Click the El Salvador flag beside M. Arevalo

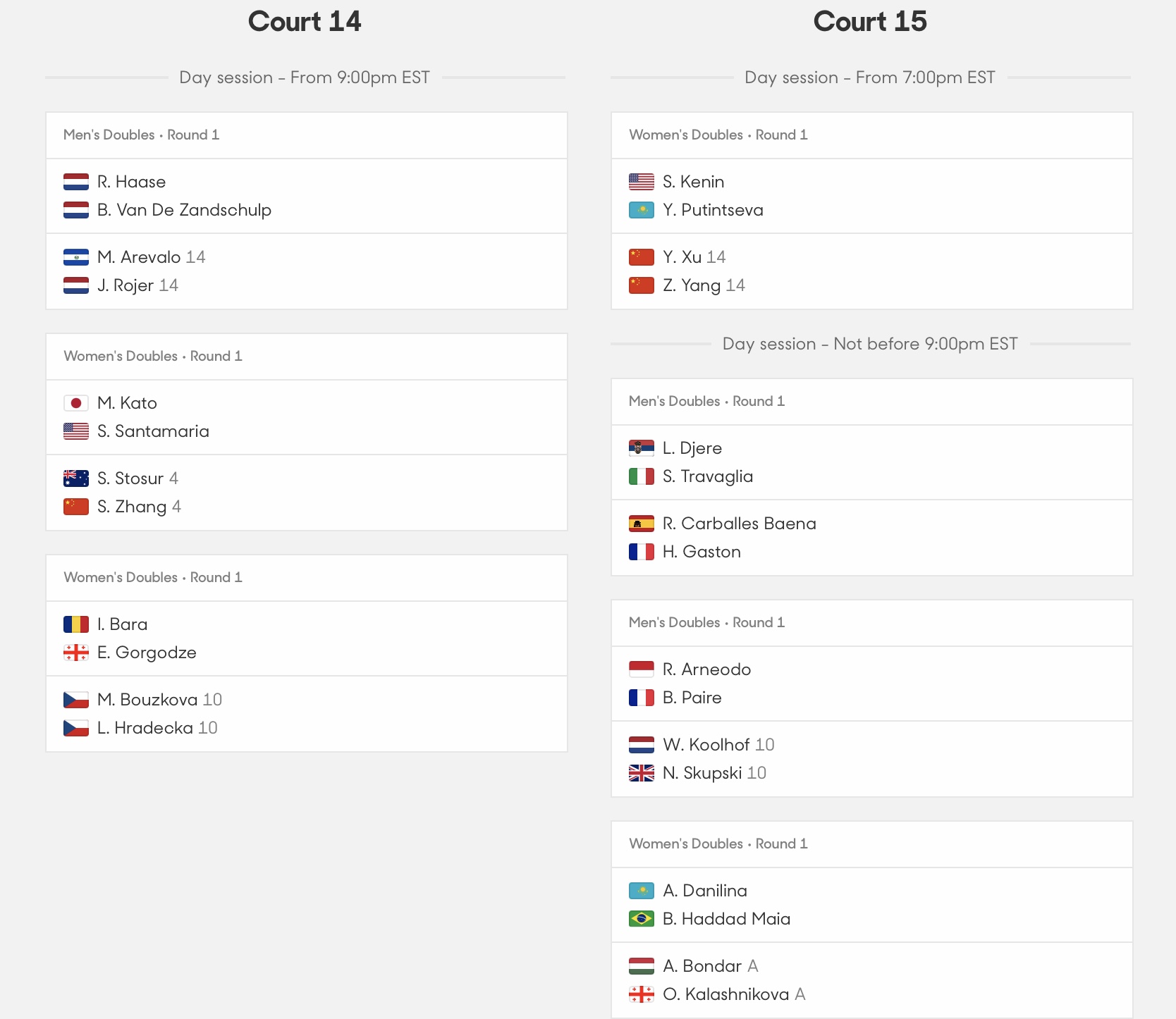click(76, 257)
